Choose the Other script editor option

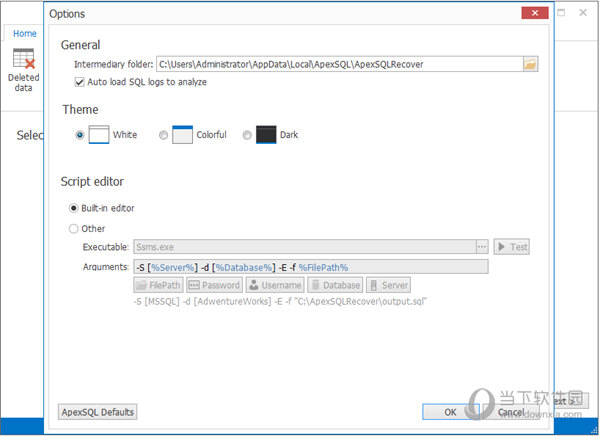point(73,229)
